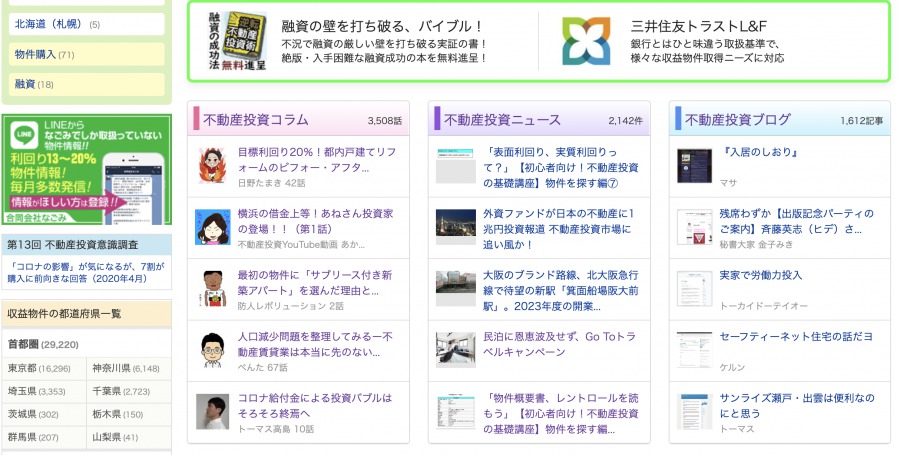Image resolution: width=900 pixels, height=455 pixels.
Task: Click the 三井住友トラストL&F flower logo
Action: coord(586,41)
